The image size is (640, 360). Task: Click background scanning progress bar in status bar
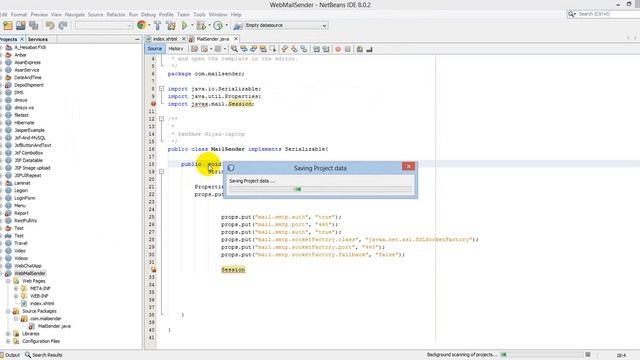[x=541, y=355]
